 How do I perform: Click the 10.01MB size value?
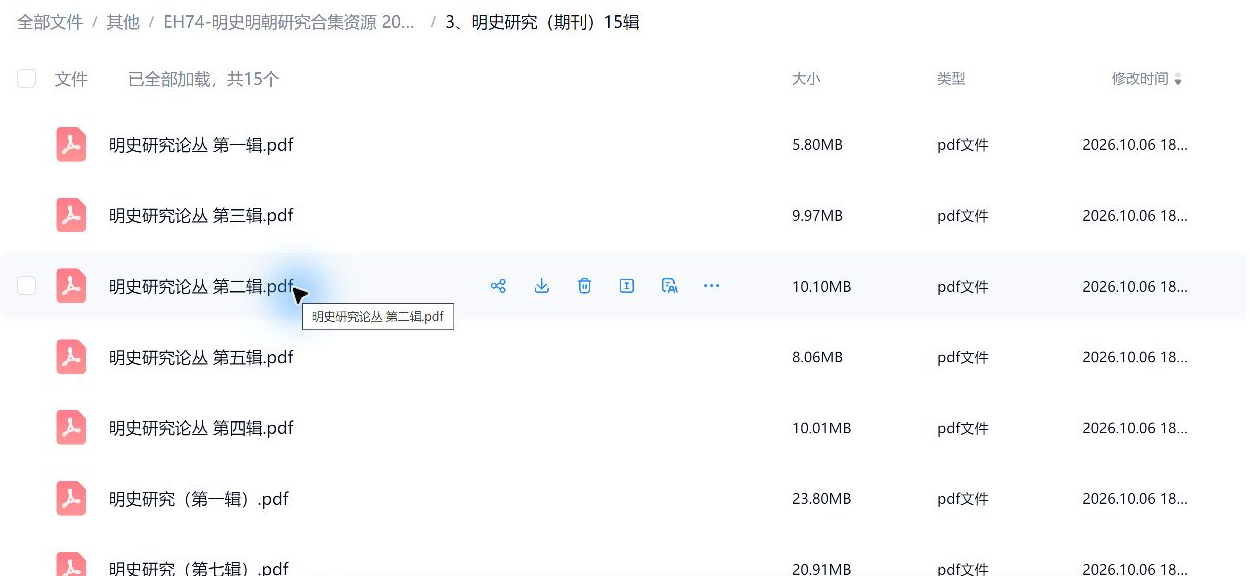[x=821, y=428]
